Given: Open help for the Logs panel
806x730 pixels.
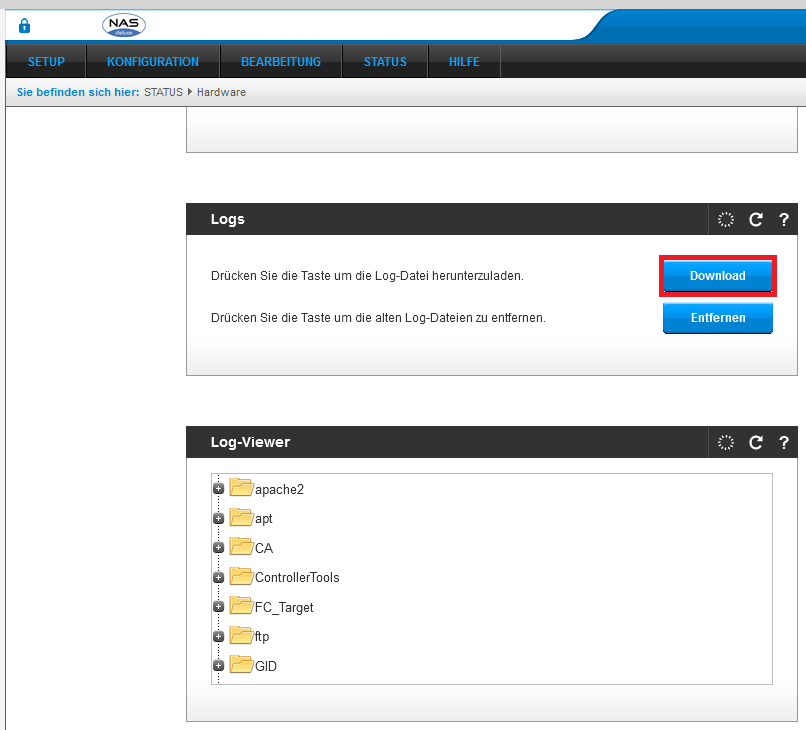Looking at the screenshot, I should click(x=784, y=219).
